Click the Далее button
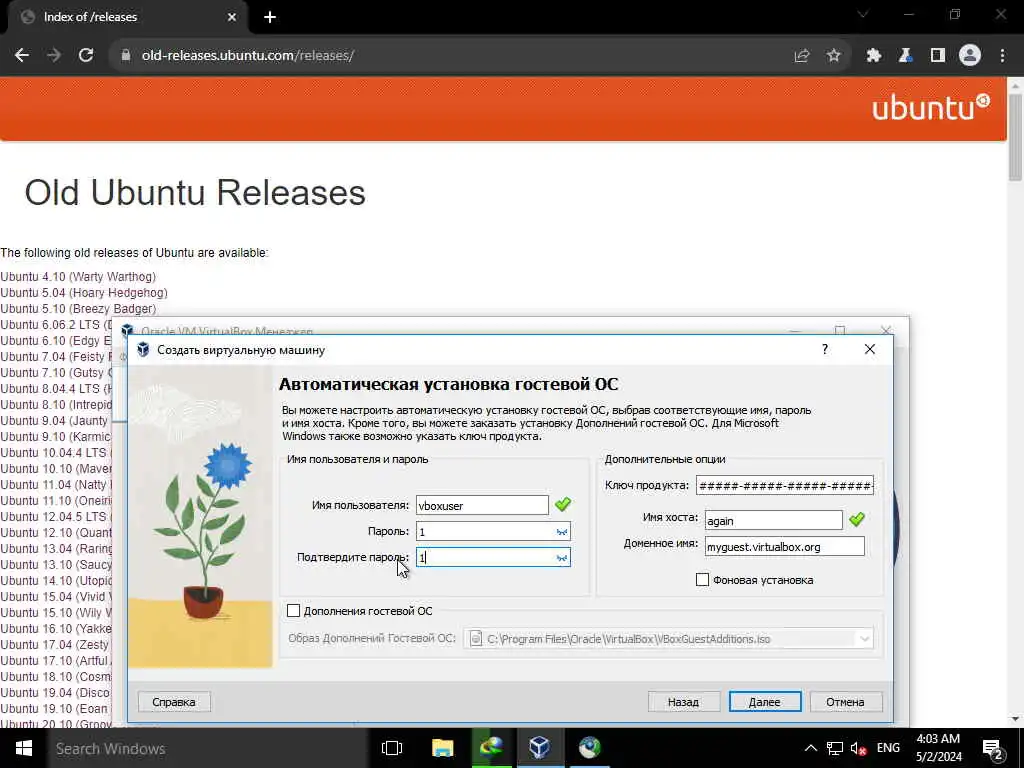1024x768 pixels. 765,702
